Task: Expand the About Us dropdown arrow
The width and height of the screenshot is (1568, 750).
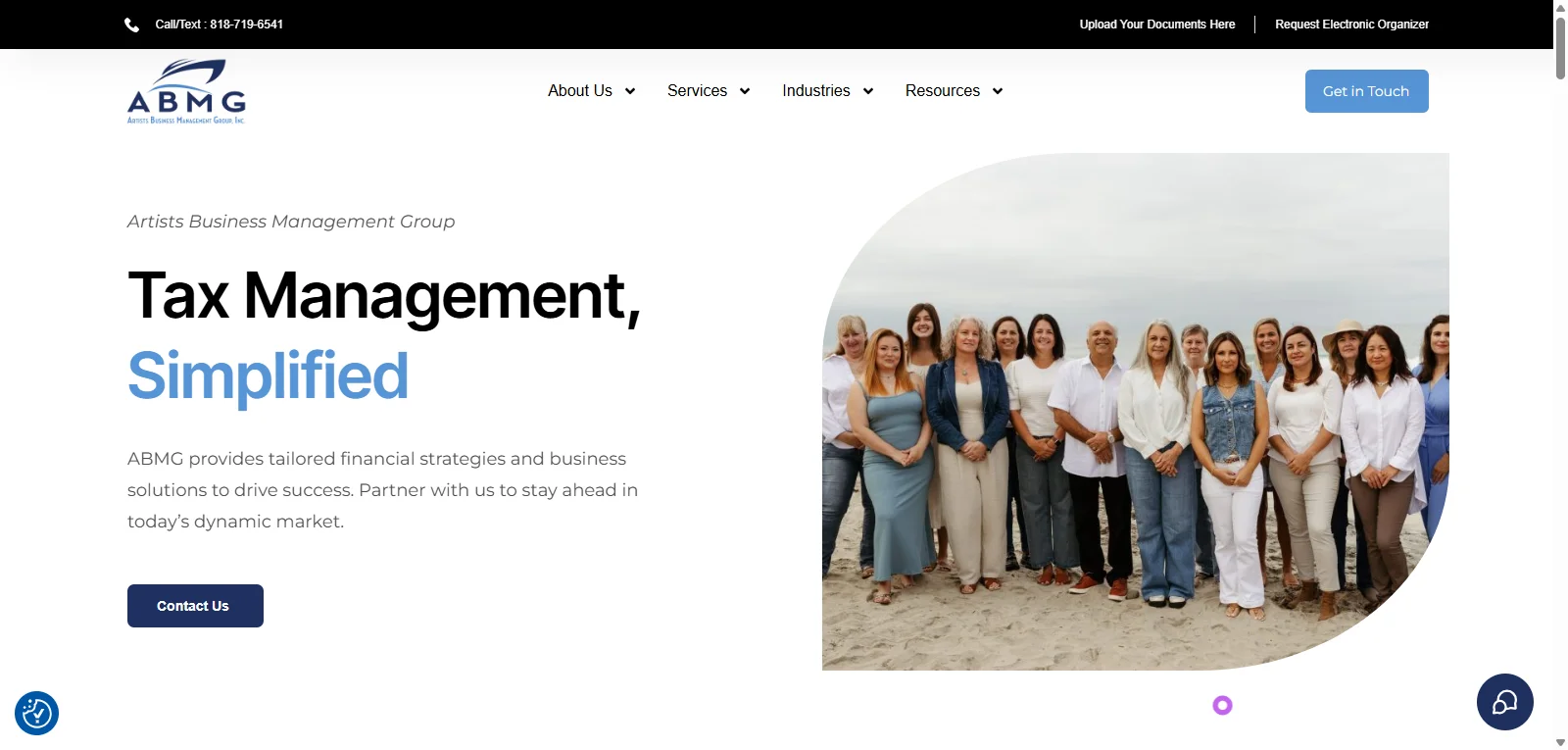Action: click(x=630, y=91)
